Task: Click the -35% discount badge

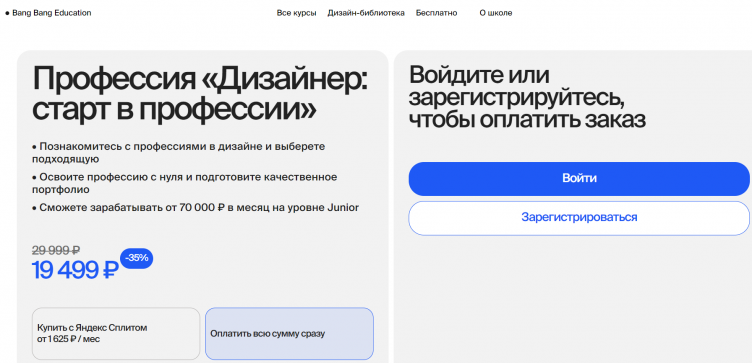Action: click(x=137, y=258)
